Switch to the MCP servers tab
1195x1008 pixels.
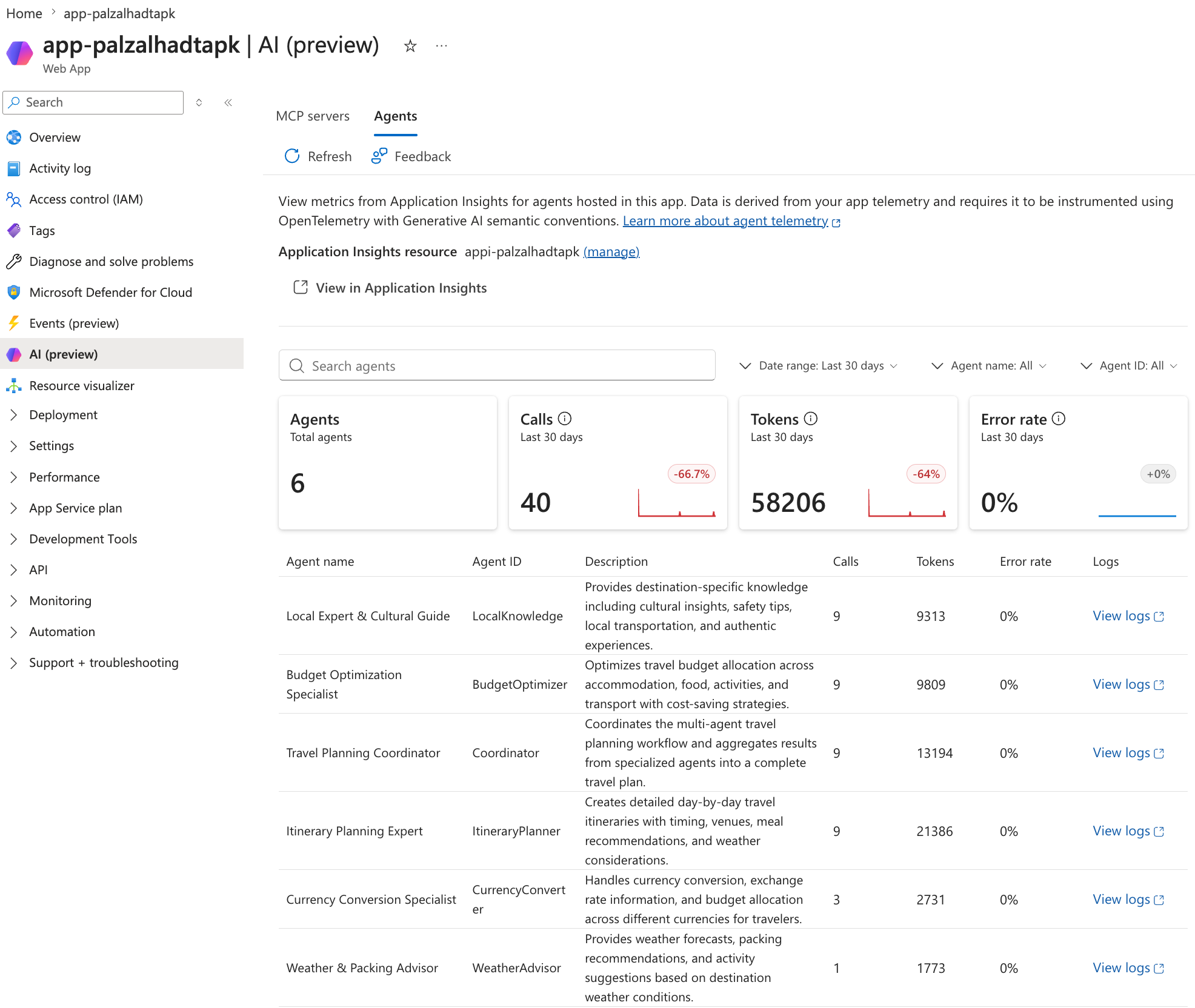[x=313, y=116]
